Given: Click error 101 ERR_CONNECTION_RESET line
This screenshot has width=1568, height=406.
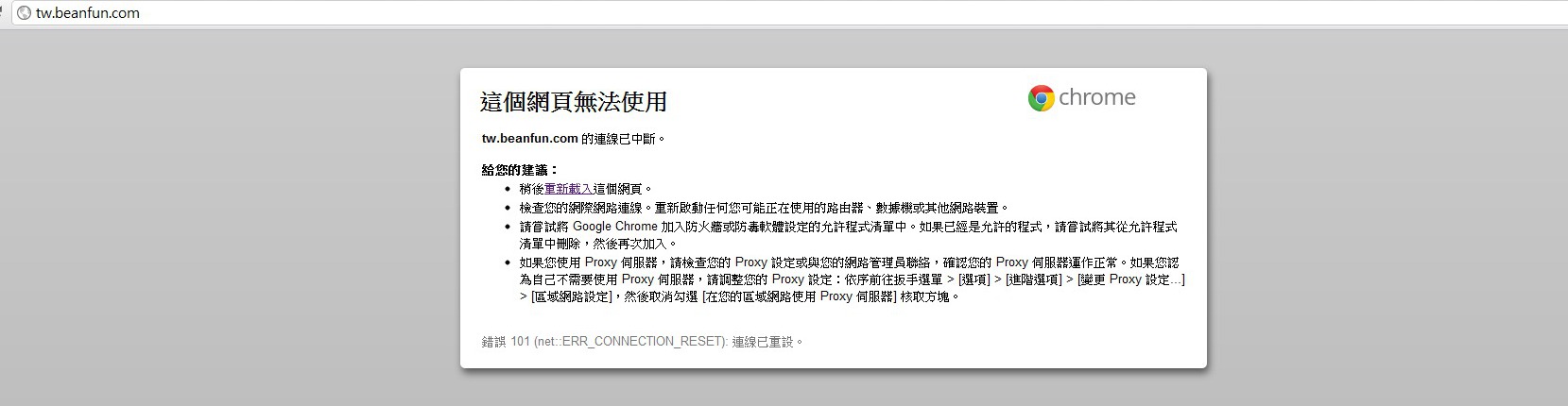Looking at the screenshot, I should (x=643, y=342).
